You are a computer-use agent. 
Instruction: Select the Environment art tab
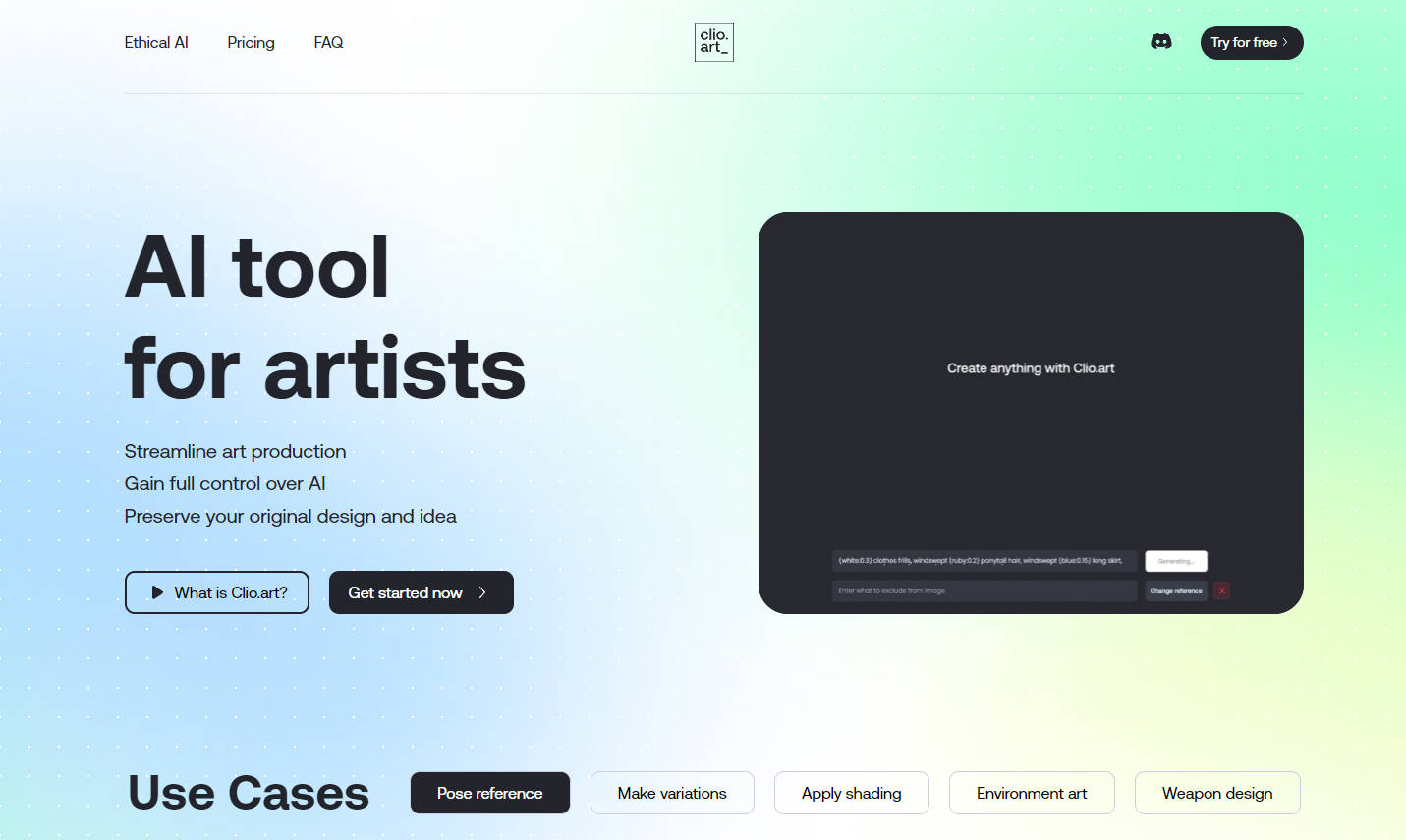[1032, 793]
